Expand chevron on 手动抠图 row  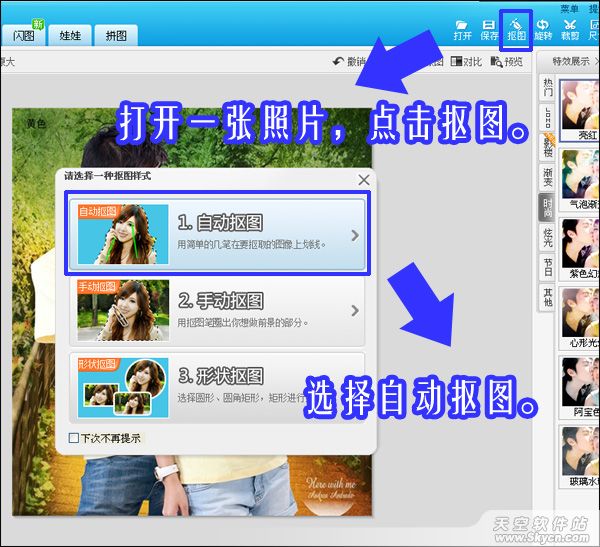[x=355, y=310]
